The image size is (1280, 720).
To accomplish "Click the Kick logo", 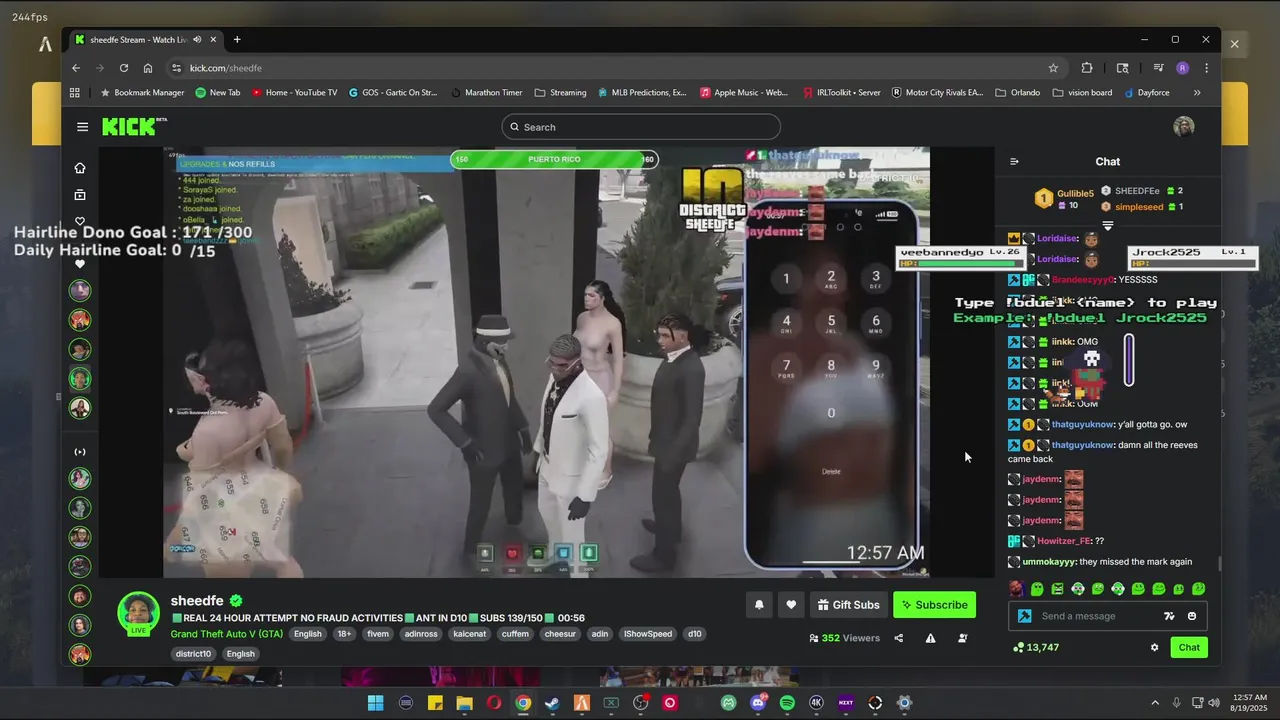I will click(135, 127).
